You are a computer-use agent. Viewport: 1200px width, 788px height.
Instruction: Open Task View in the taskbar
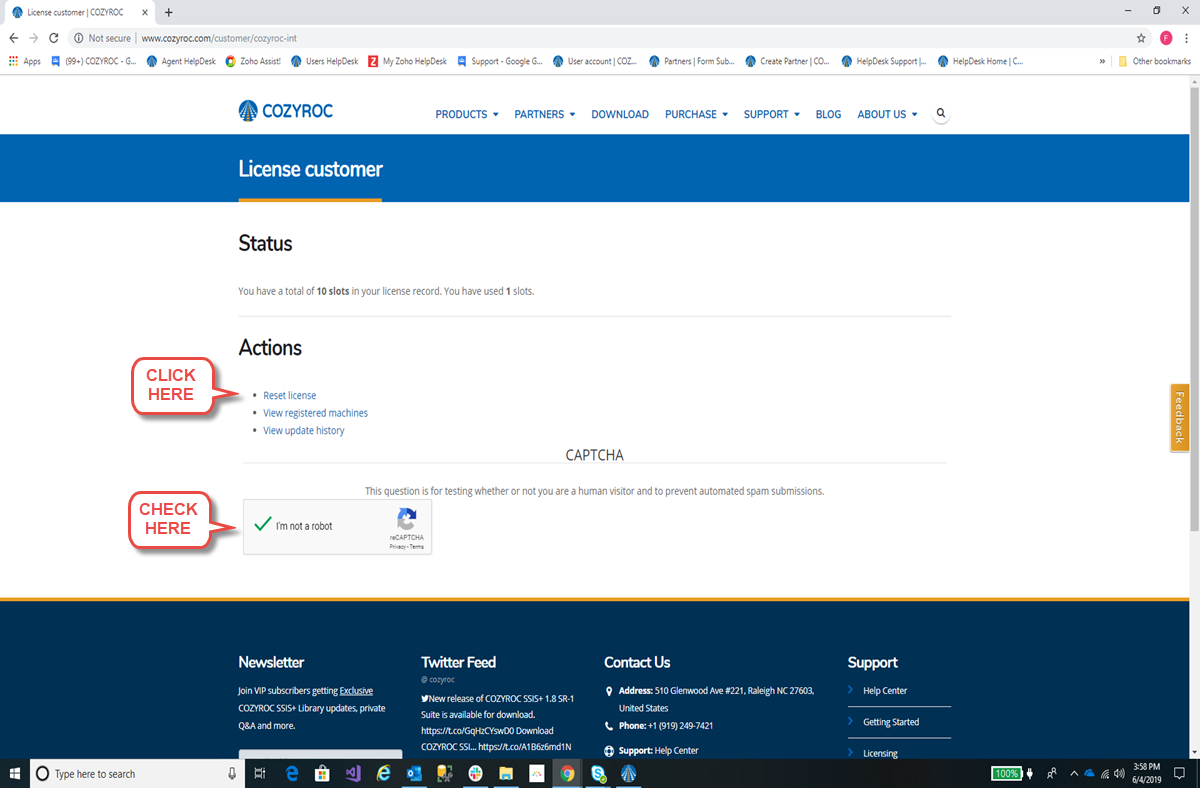pyautogui.click(x=259, y=773)
